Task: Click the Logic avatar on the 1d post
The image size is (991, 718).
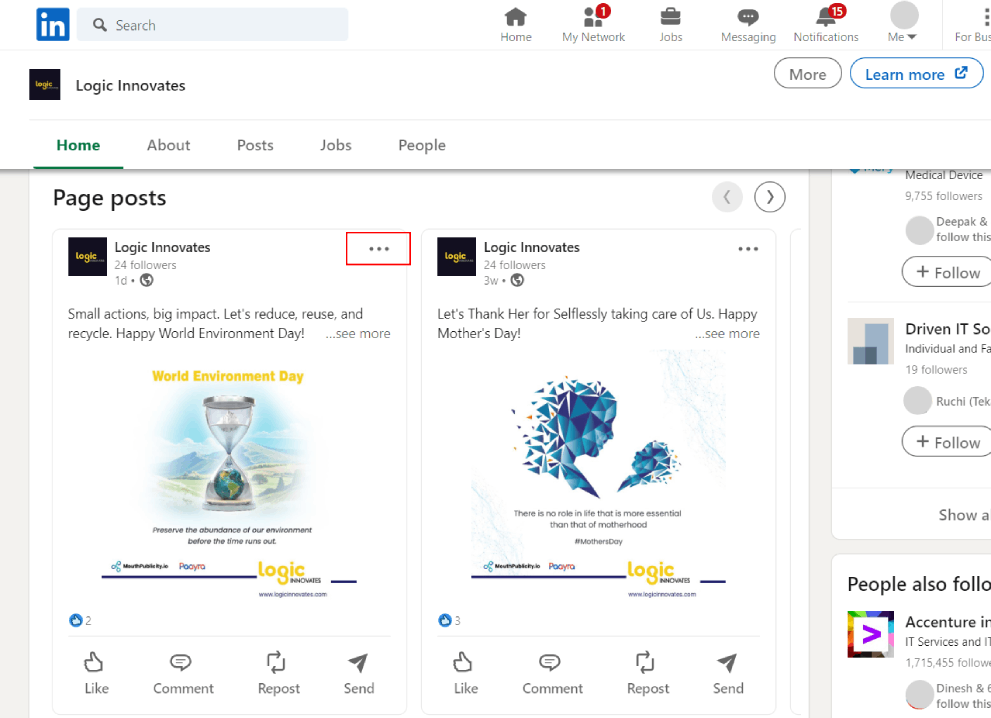Action: 87,256
